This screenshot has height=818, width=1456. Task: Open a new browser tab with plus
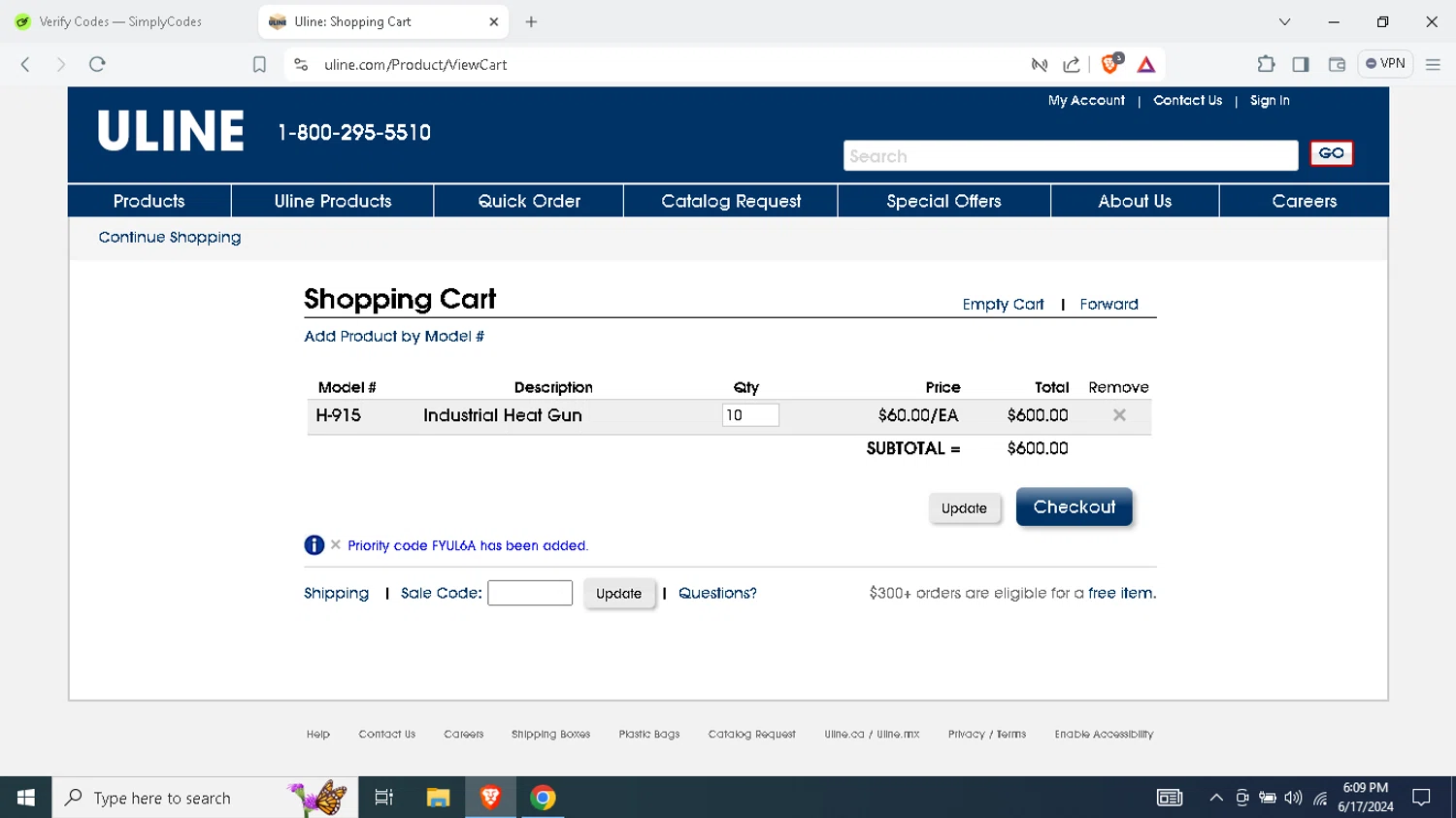pos(531,21)
